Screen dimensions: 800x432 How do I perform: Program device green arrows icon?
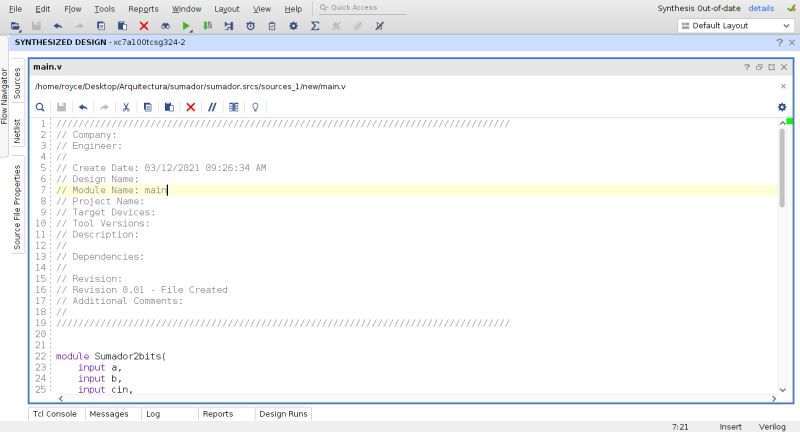[208, 26]
